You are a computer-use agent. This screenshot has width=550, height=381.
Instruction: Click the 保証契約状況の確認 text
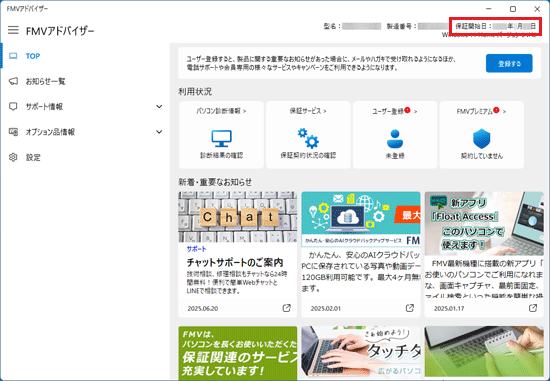[x=308, y=155]
